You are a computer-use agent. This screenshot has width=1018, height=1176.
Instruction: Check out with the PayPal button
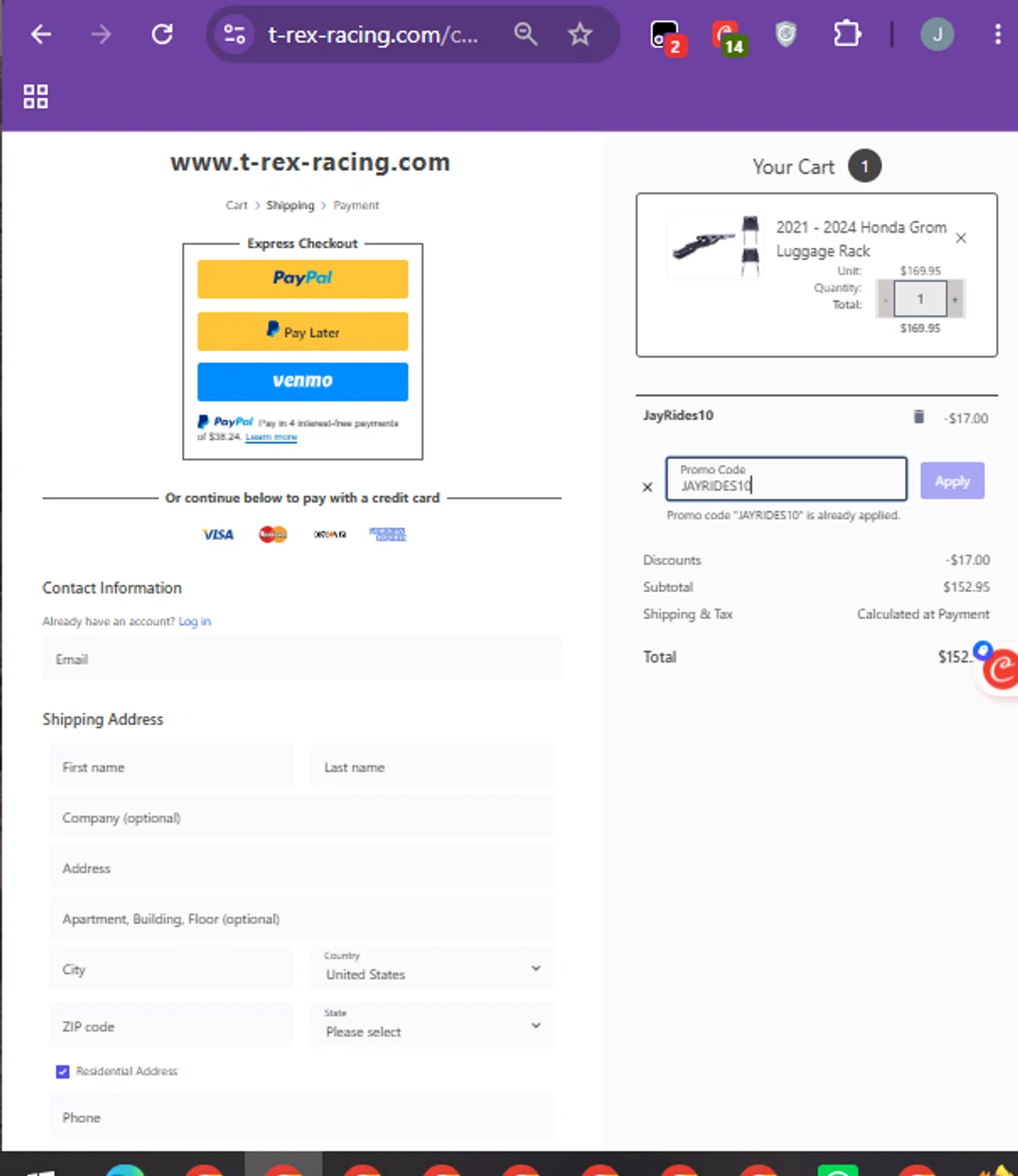pyautogui.click(x=303, y=279)
